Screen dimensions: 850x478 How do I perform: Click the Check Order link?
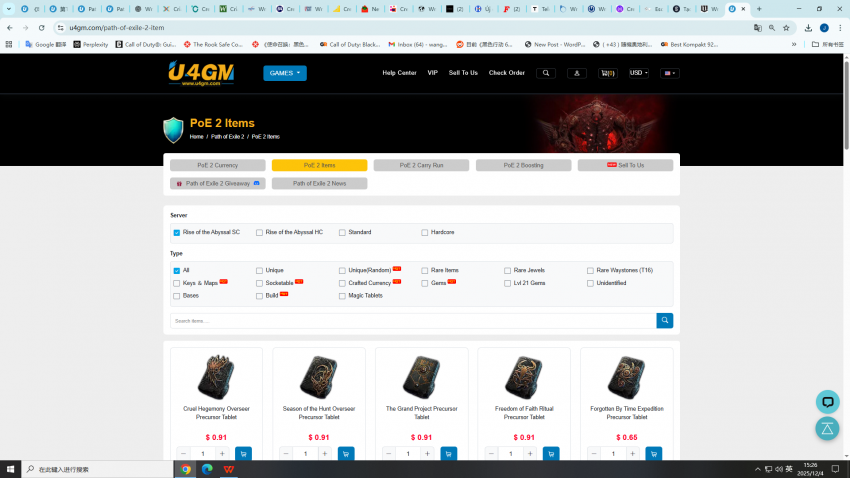click(506, 73)
